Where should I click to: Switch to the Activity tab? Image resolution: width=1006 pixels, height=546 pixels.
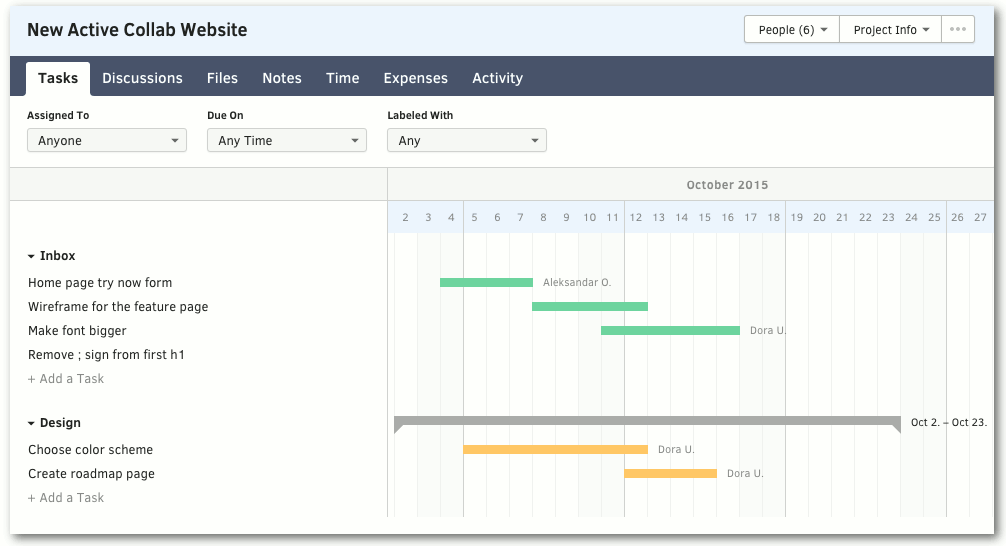click(497, 78)
